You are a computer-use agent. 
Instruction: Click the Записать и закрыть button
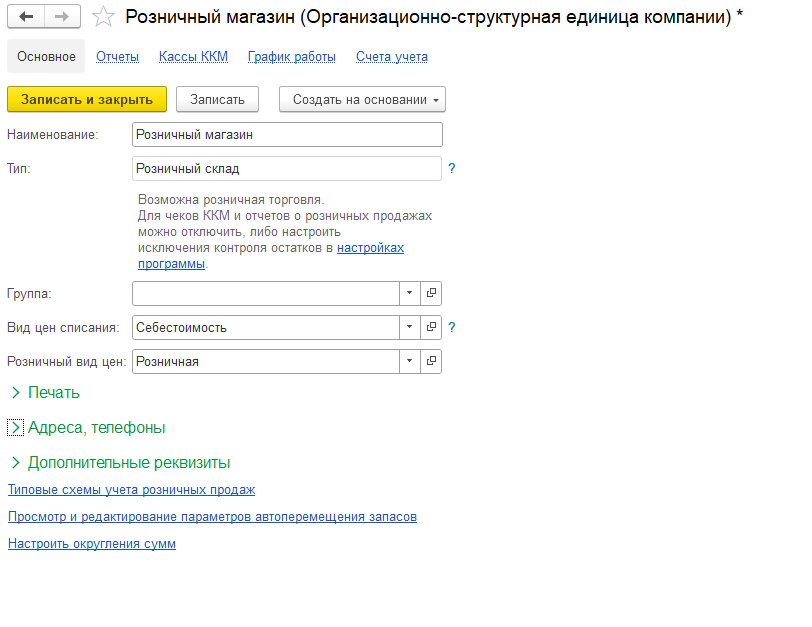(87, 99)
